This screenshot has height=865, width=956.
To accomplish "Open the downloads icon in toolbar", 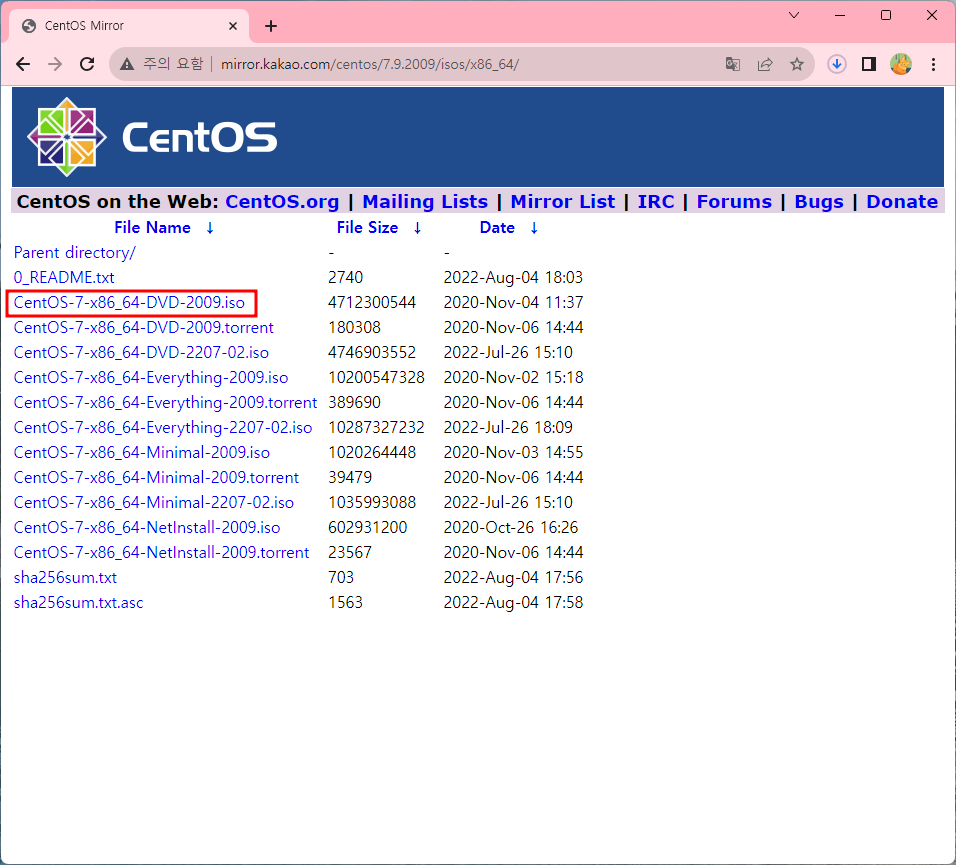I will [x=836, y=64].
